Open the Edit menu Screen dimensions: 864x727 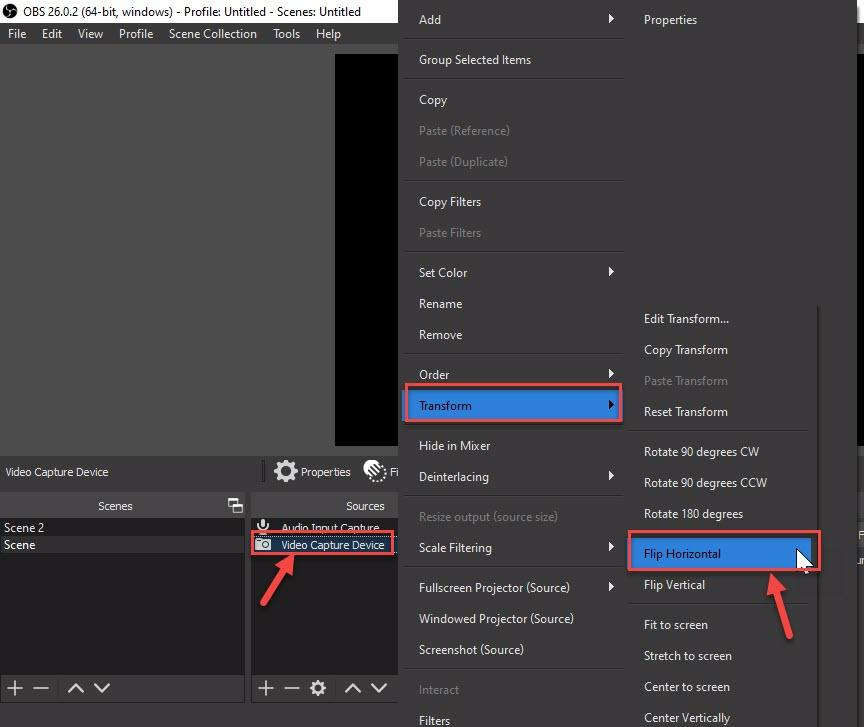pos(52,34)
